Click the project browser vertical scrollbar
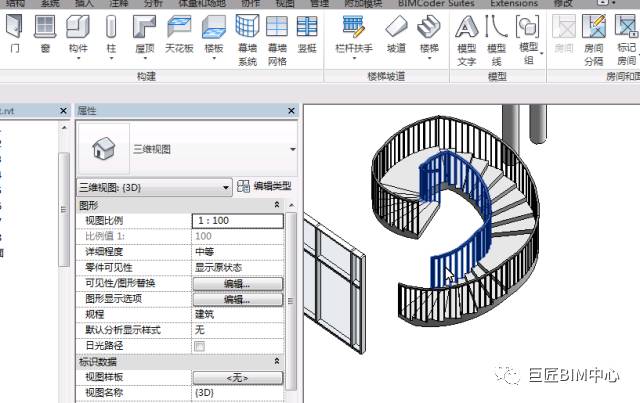 pos(63,209)
